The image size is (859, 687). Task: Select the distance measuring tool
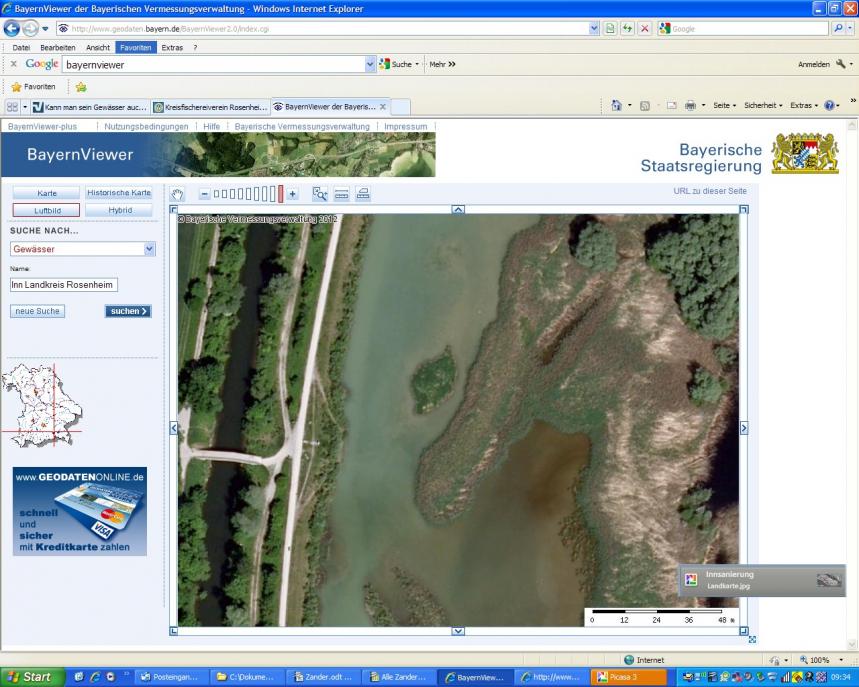point(341,194)
